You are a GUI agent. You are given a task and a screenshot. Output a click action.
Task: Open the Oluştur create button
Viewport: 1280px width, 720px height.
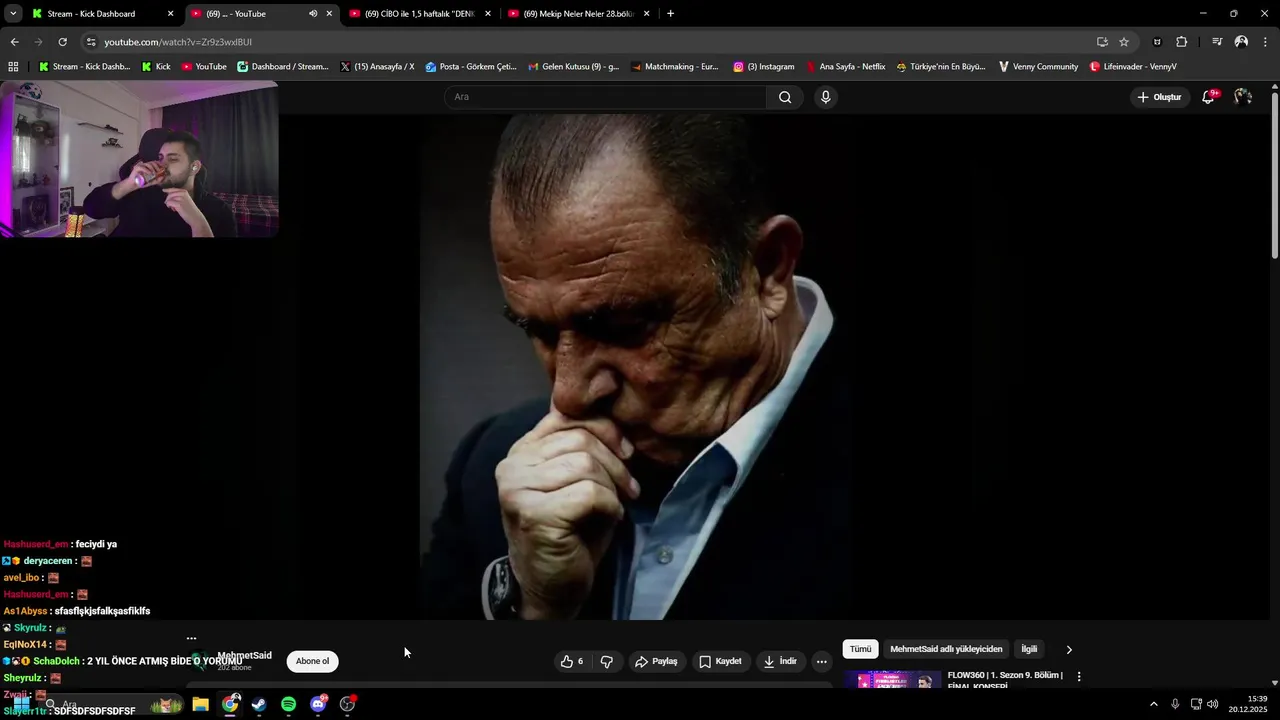[x=1160, y=97]
